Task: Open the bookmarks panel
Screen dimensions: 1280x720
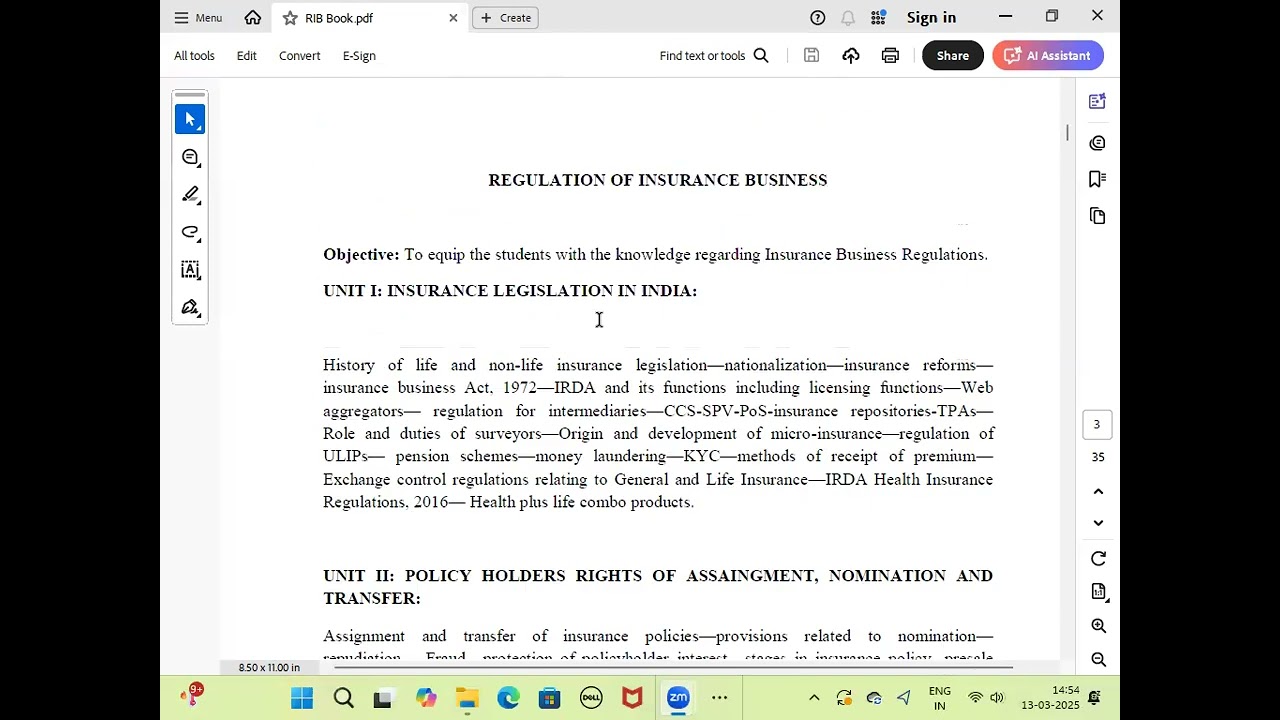Action: (x=1098, y=179)
